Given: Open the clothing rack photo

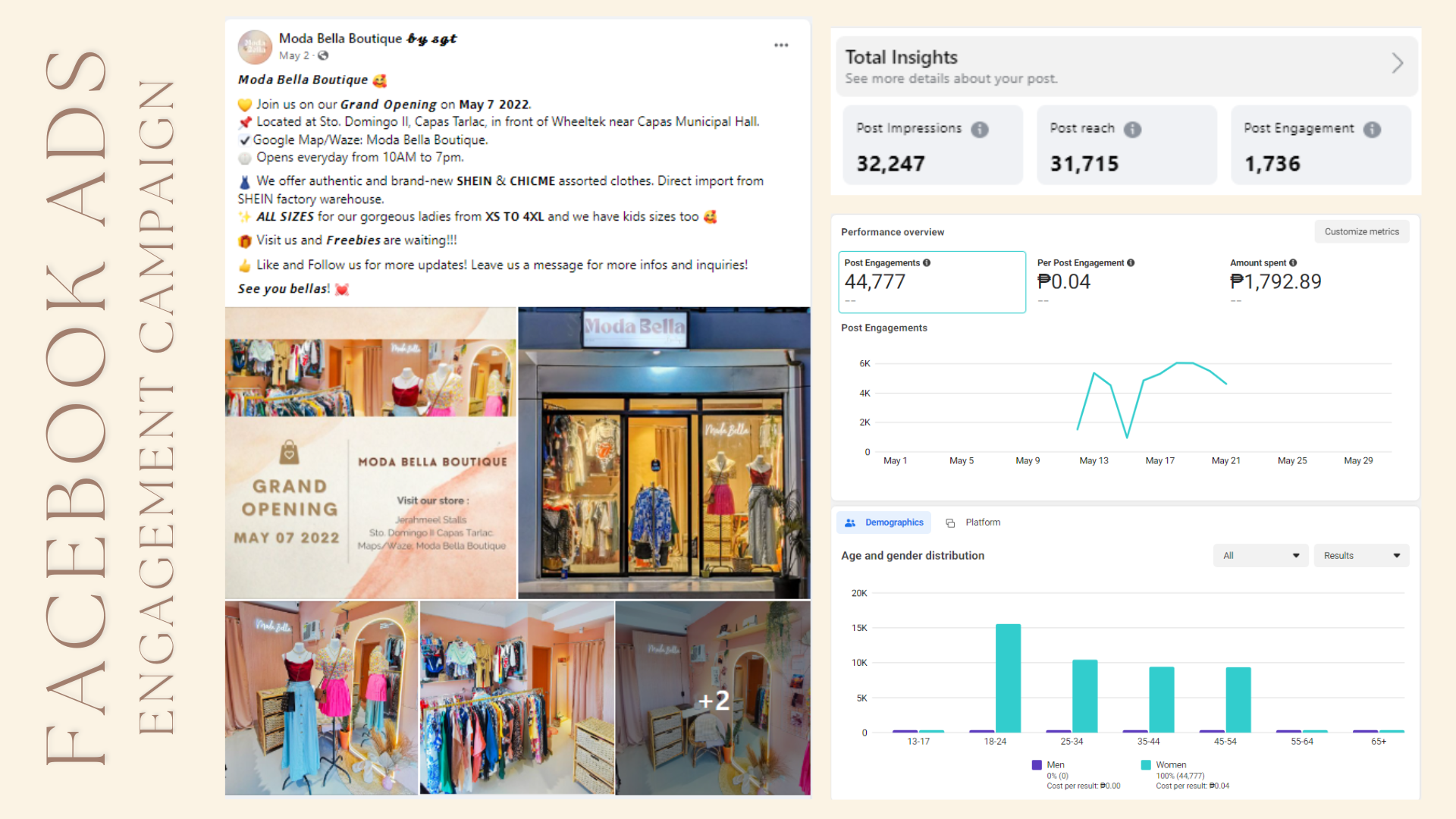Looking at the screenshot, I should [517, 698].
